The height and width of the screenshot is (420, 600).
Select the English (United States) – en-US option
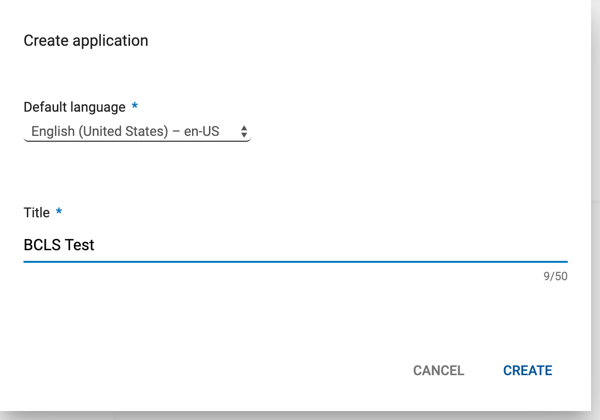click(x=125, y=131)
